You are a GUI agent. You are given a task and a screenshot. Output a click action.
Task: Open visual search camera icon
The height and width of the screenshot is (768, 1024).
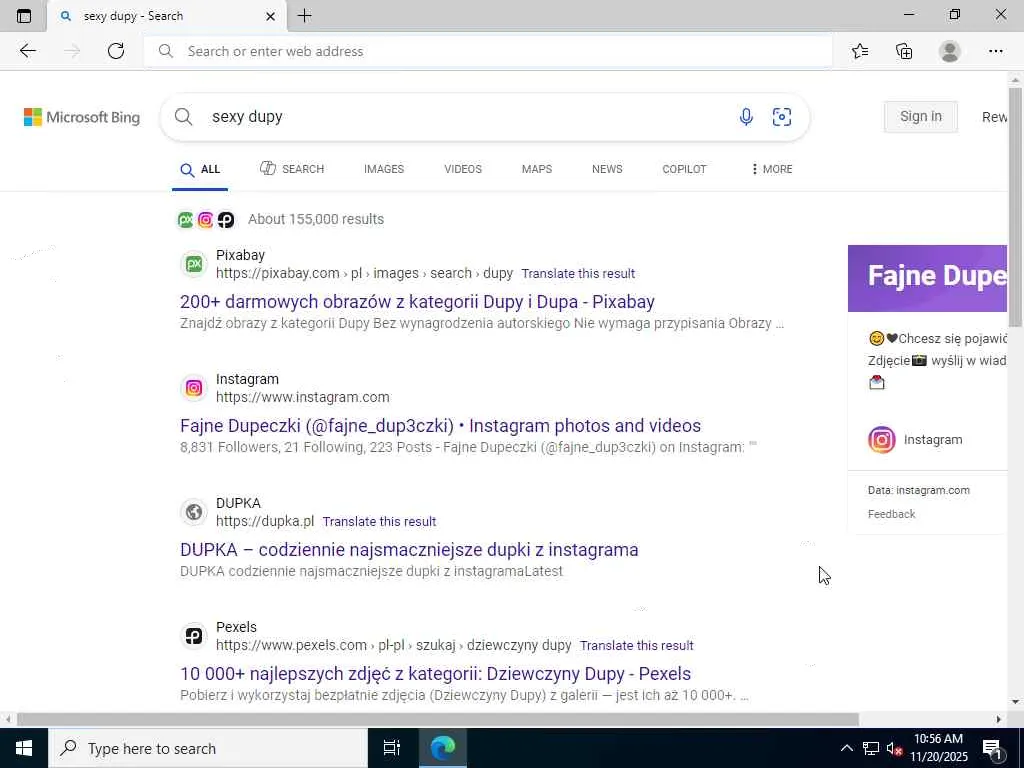(782, 117)
